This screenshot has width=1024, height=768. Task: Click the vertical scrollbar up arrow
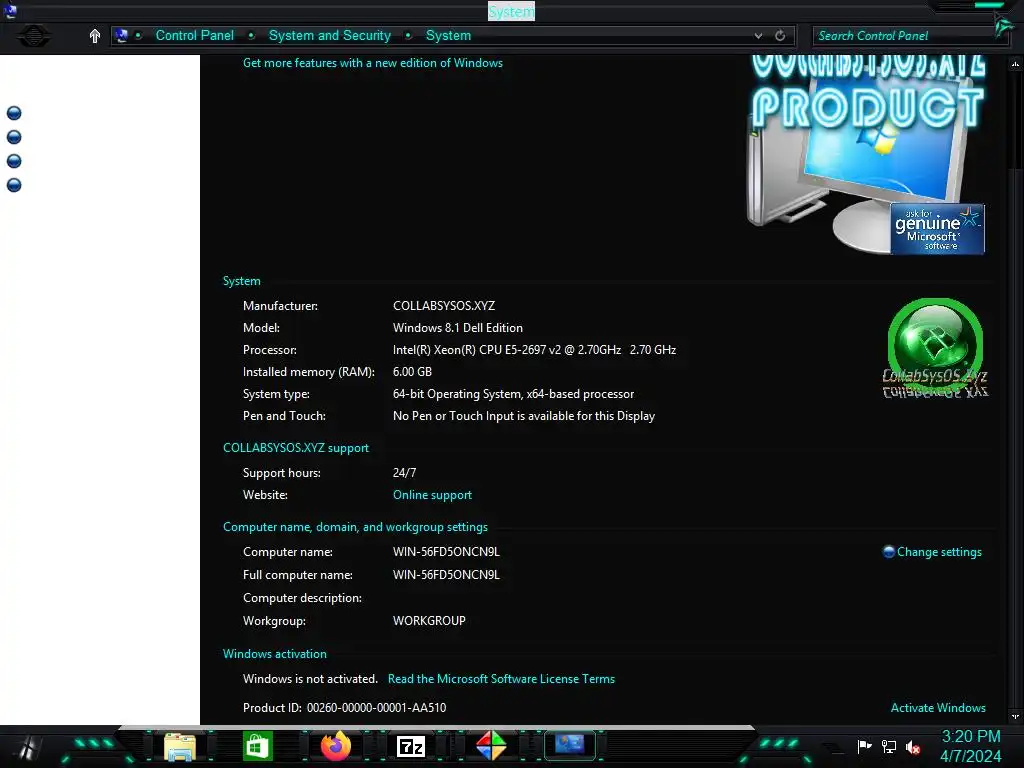(1015, 64)
